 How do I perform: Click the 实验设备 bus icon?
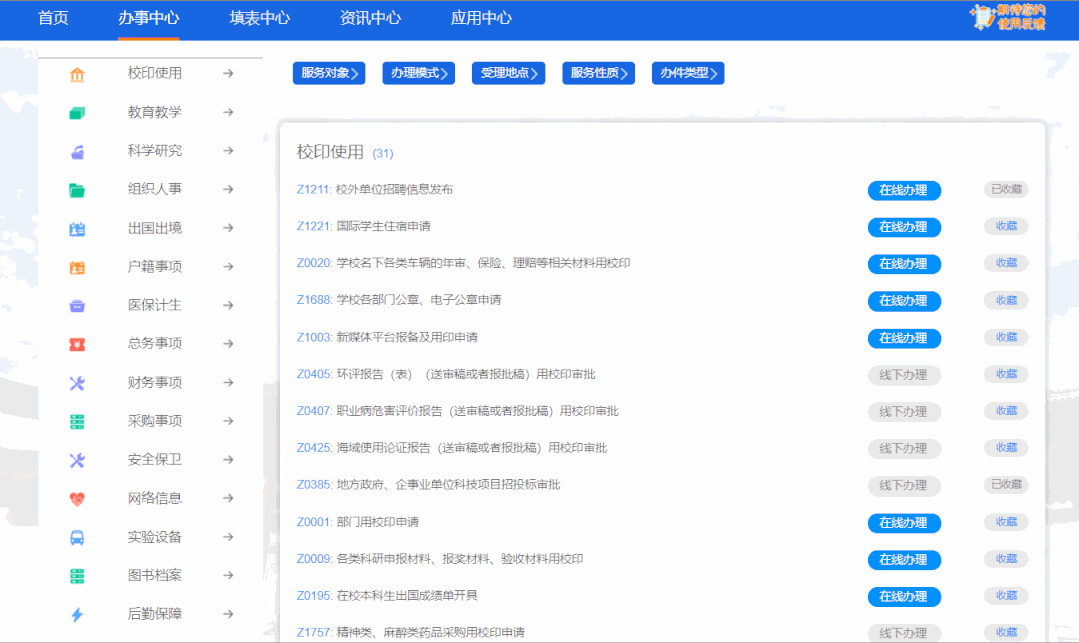(78, 536)
